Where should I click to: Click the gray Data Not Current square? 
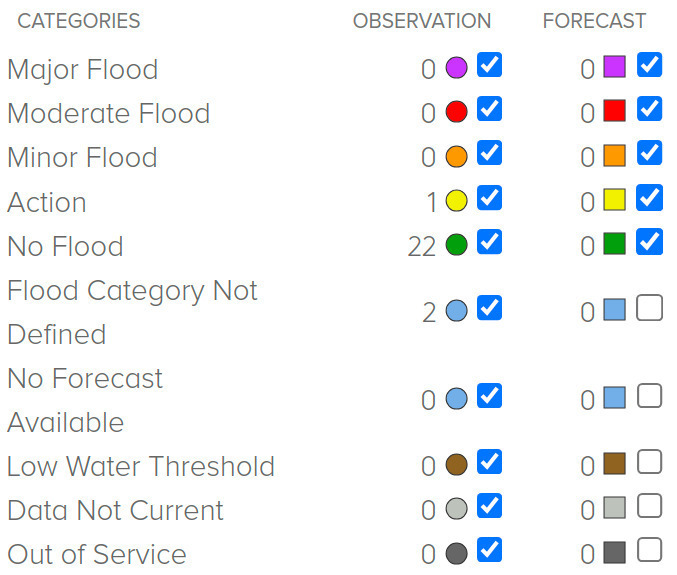pyautogui.click(x=614, y=508)
